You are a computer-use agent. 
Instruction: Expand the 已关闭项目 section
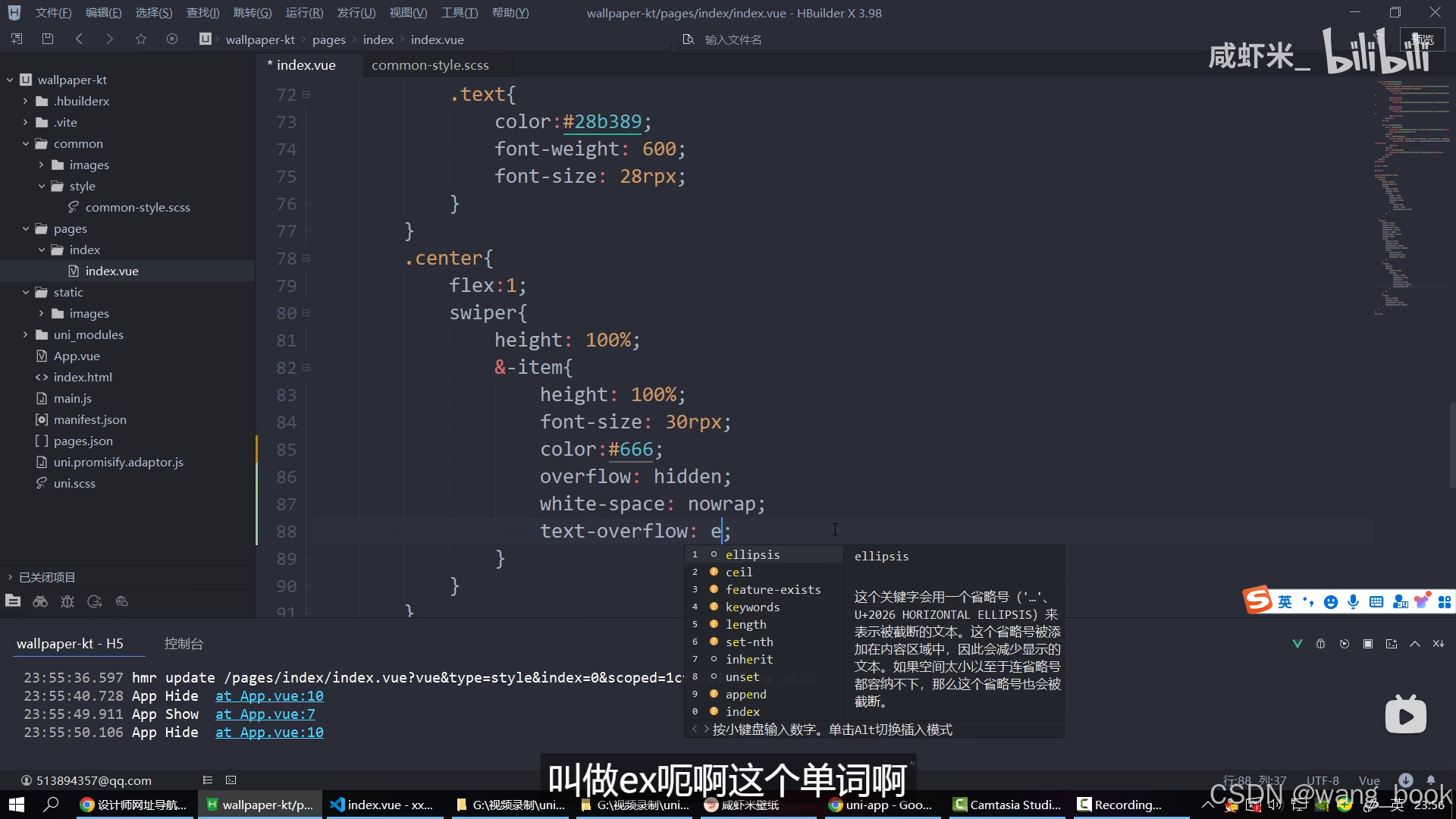10,577
